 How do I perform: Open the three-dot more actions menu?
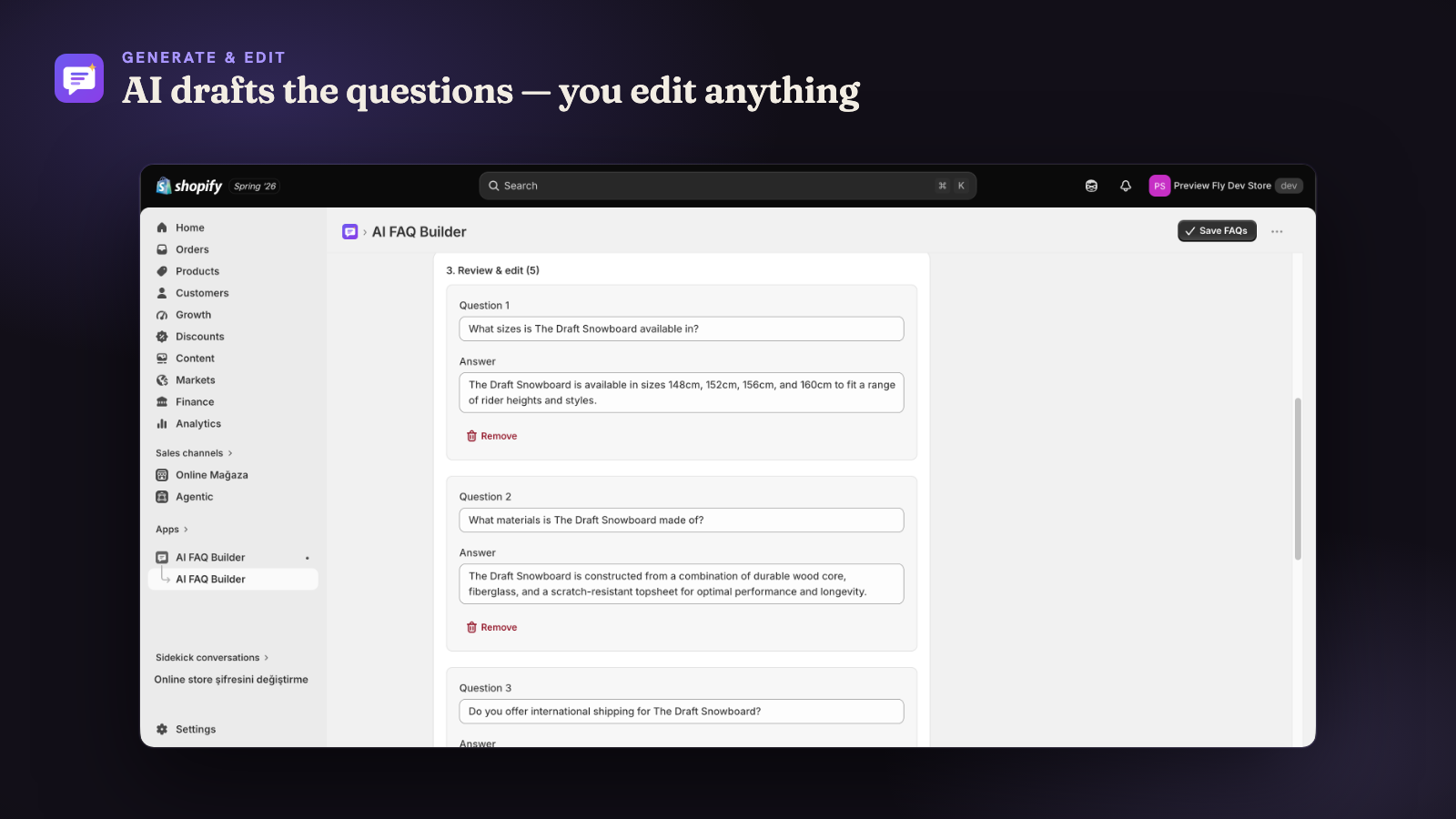point(1277,231)
